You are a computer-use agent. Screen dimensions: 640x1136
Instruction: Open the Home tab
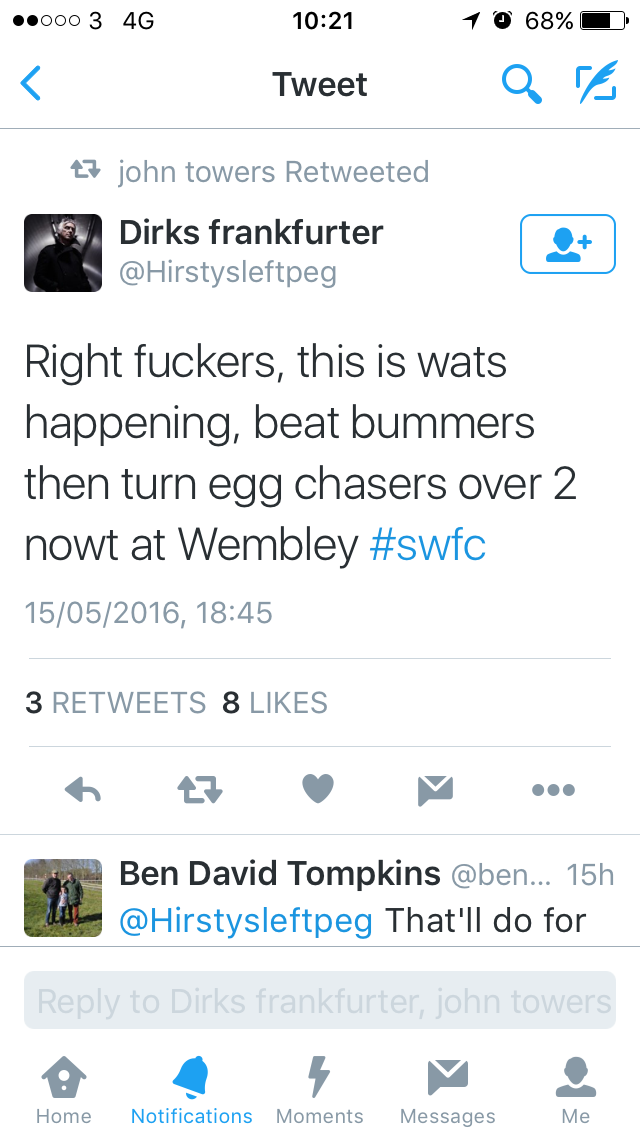click(x=64, y=1090)
